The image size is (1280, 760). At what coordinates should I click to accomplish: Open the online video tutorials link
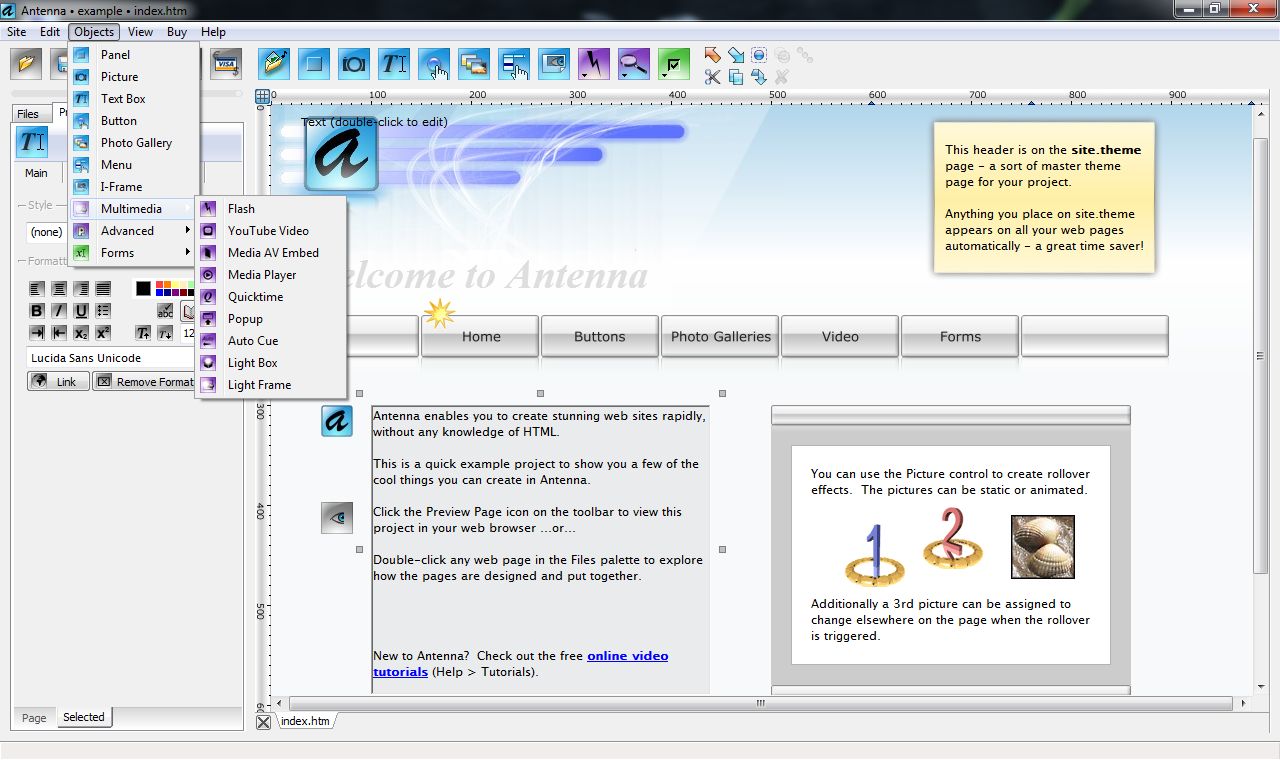point(520,664)
